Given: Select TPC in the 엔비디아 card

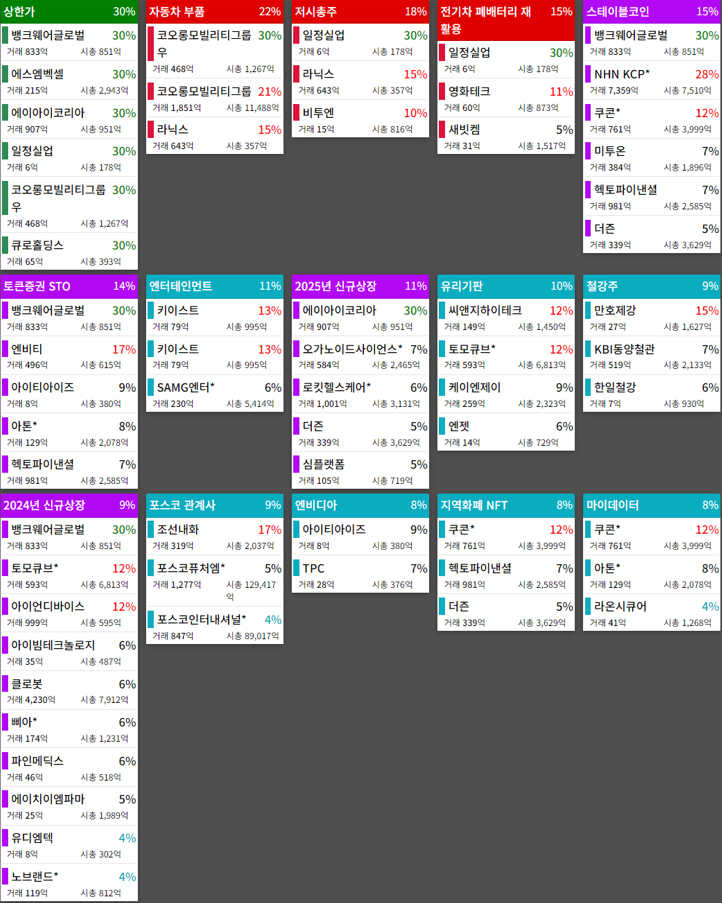Looking at the screenshot, I should (360, 575).
